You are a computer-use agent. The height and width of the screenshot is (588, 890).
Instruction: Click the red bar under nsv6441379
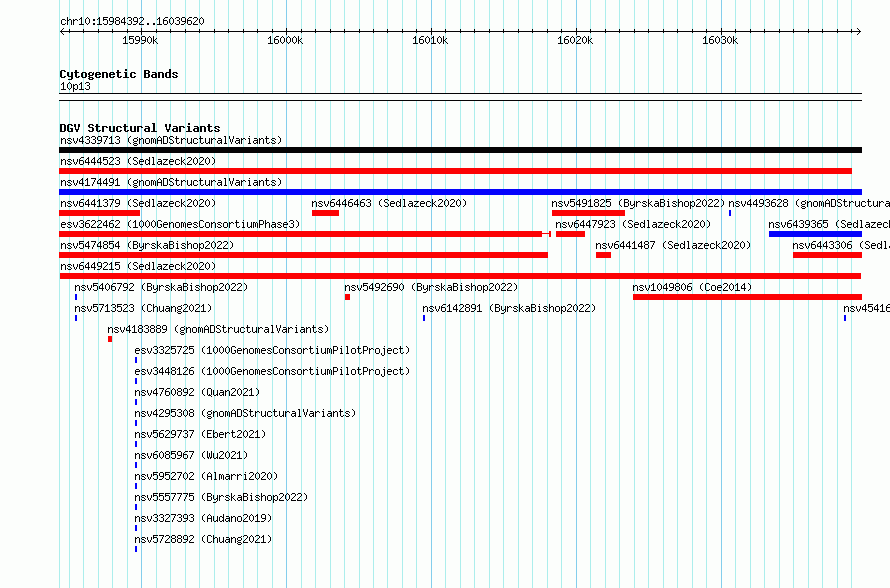[99, 213]
